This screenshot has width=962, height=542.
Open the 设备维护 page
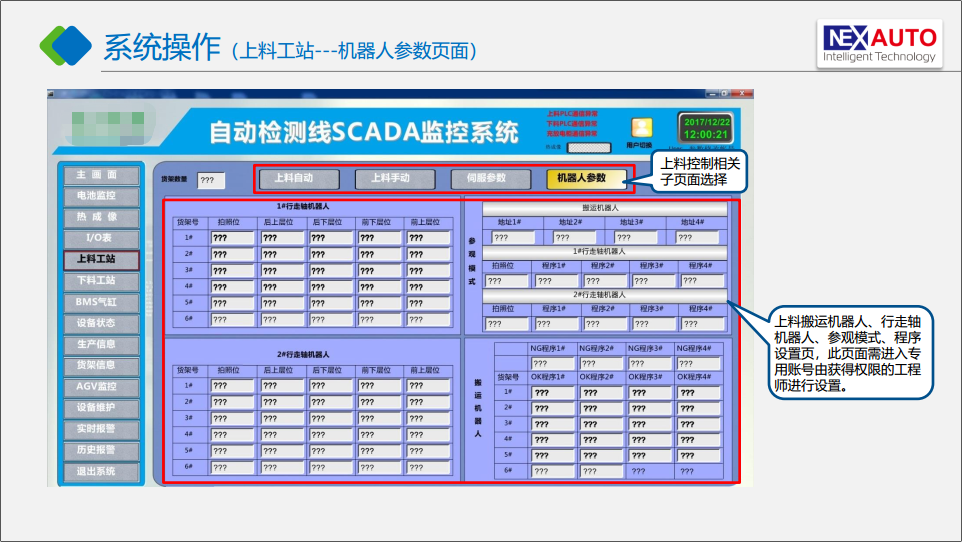(101, 408)
